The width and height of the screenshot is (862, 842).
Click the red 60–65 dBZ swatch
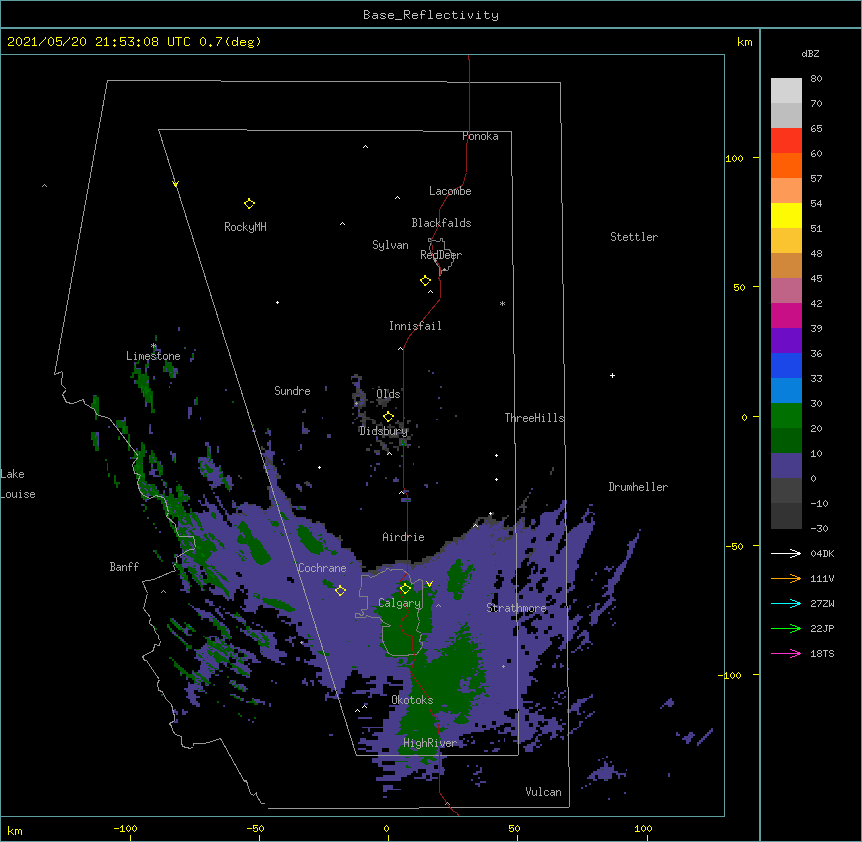point(786,141)
